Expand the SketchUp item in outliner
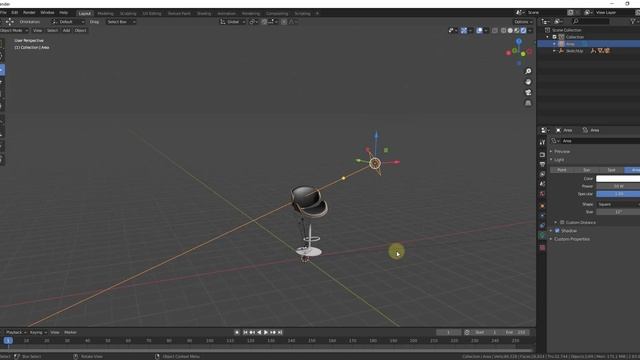 pyautogui.click(x=554, y=51)
